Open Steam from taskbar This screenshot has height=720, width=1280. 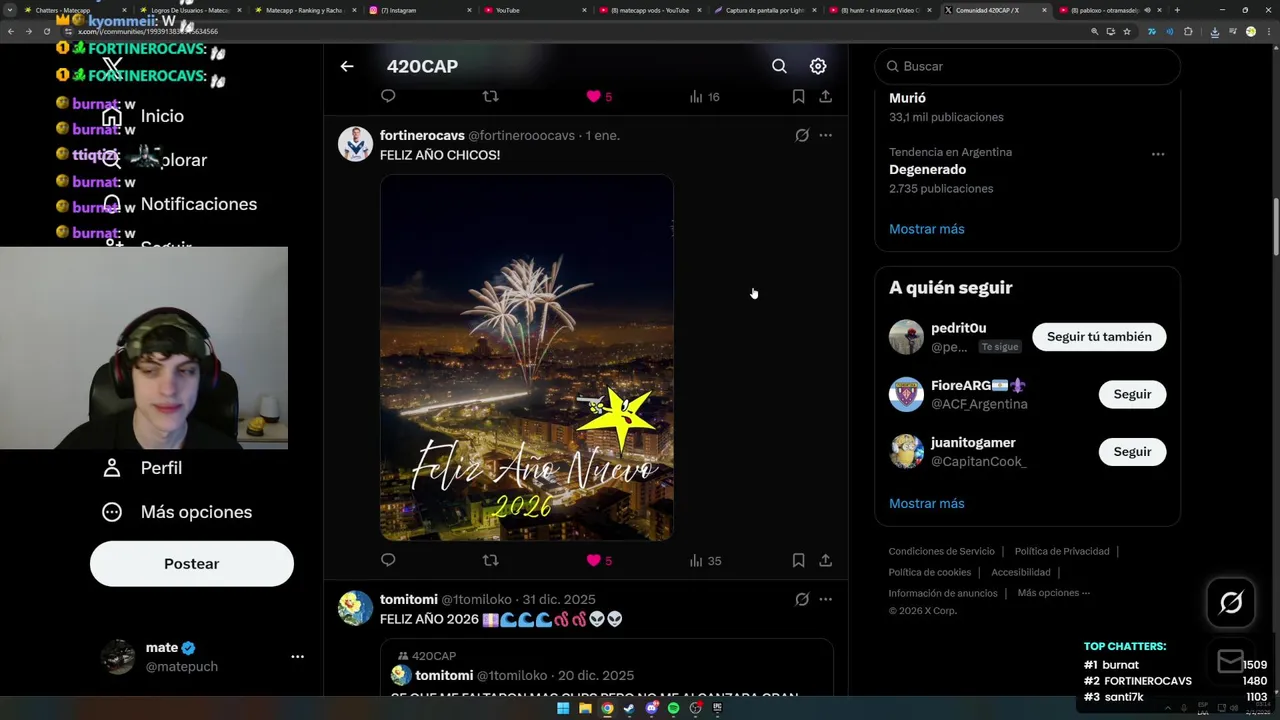tap(629, 708)
